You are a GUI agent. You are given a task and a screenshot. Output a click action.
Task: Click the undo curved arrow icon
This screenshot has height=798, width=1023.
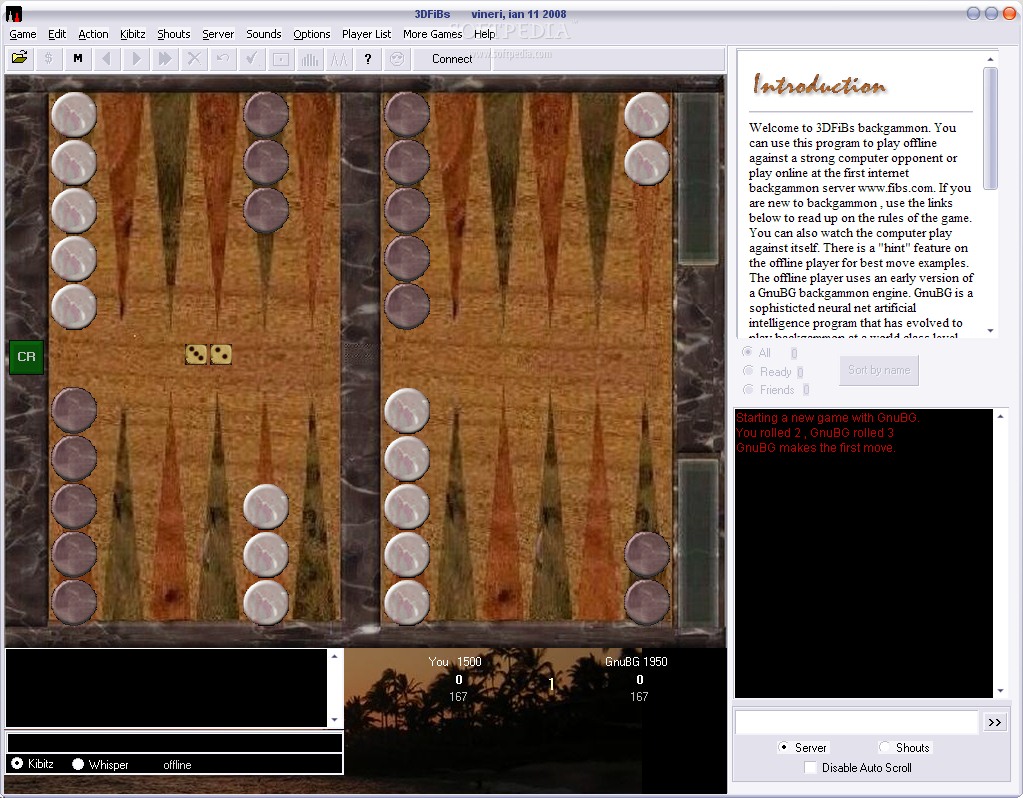222,59
